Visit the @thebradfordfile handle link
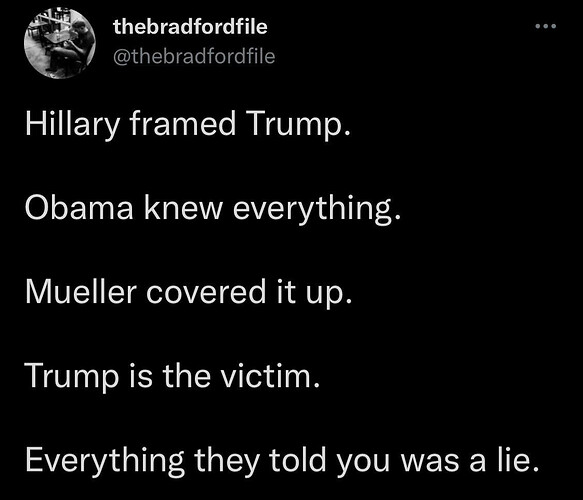The width and height of the screenshot is (583, 500). tap(194, 57)
